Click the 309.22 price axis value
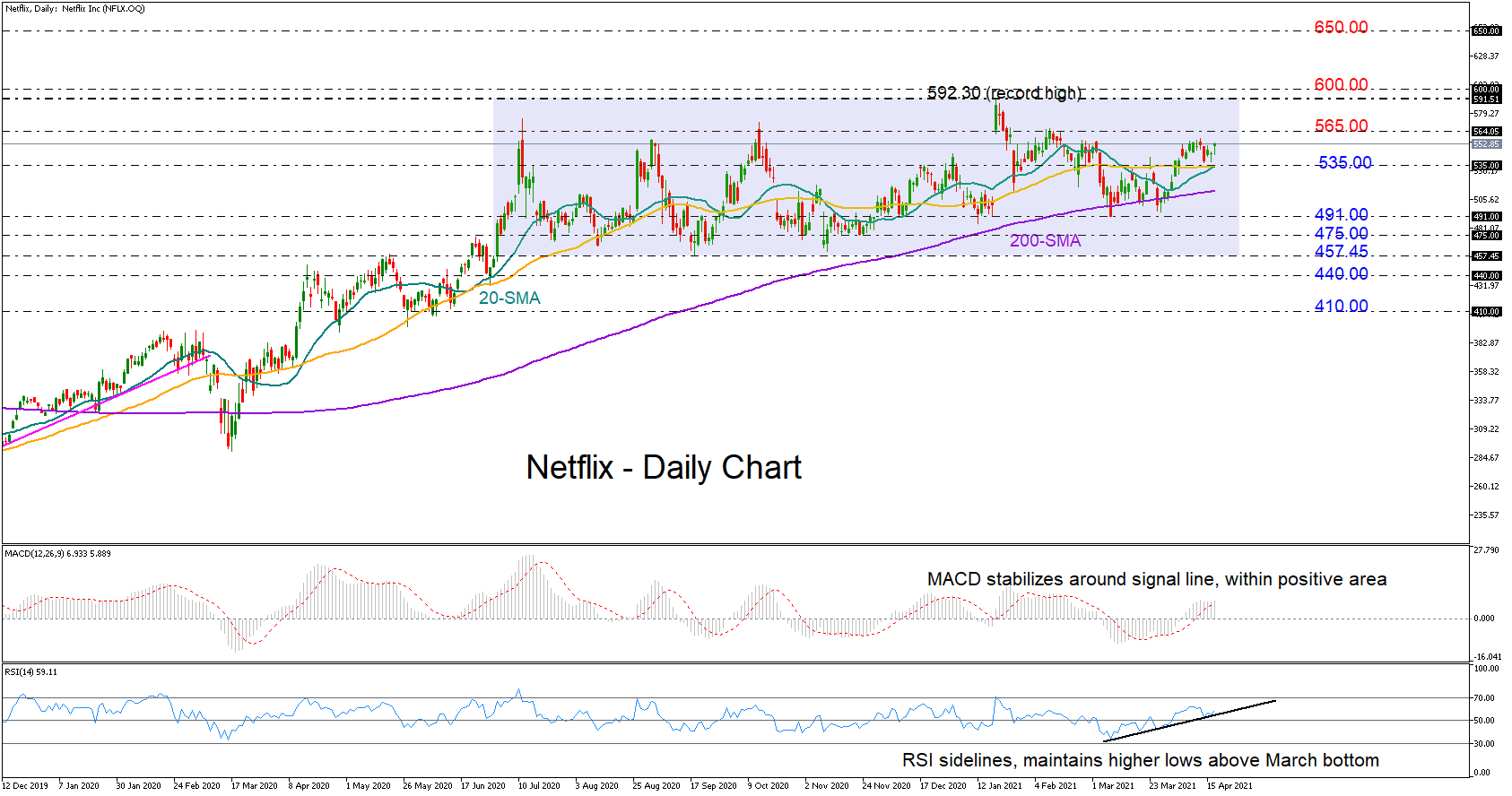 1486,429
